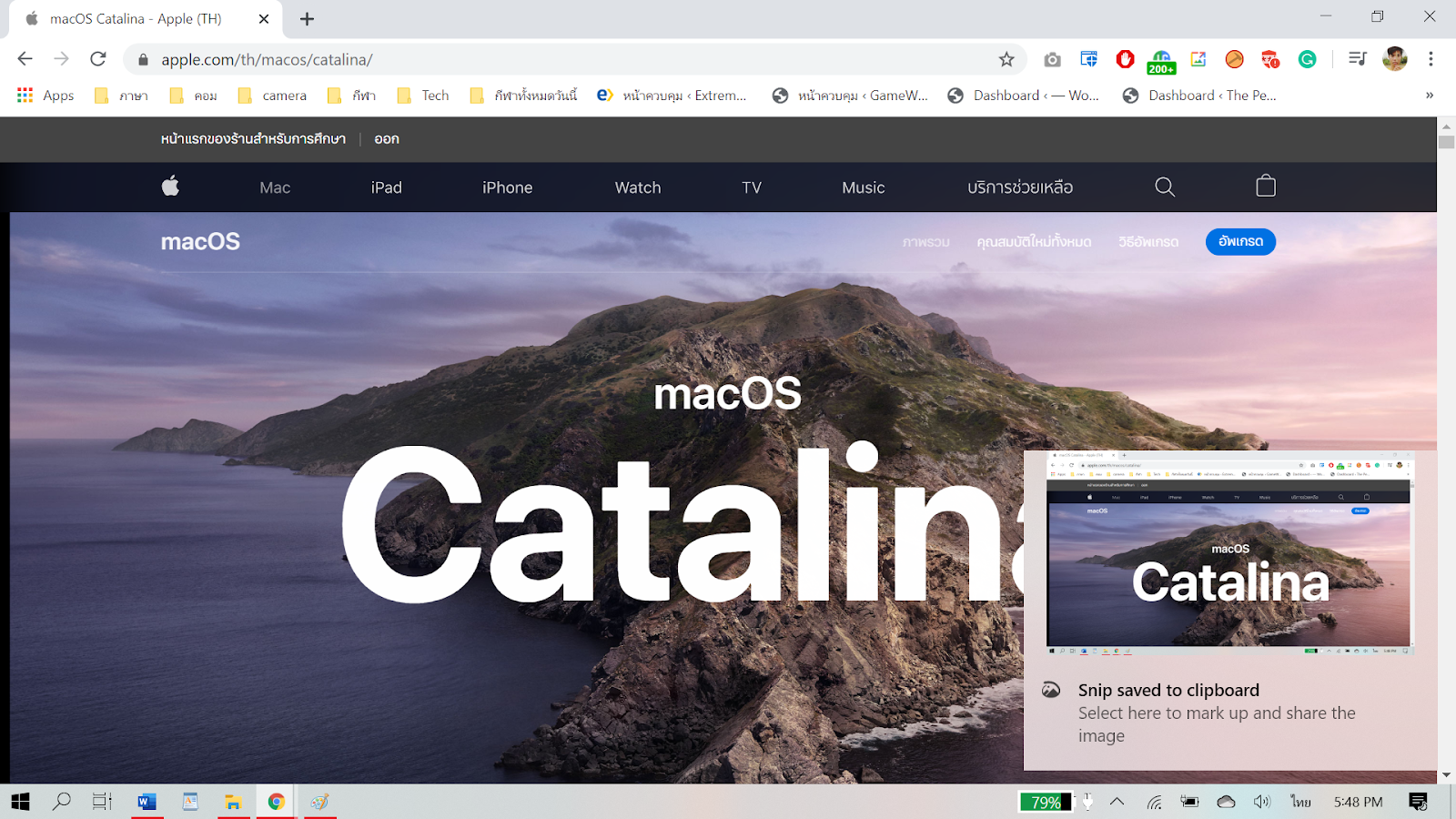Screen dimensions: 1456x819
Task: Click the blue window-shield extension icon
Action: (x=1088, y=59)
